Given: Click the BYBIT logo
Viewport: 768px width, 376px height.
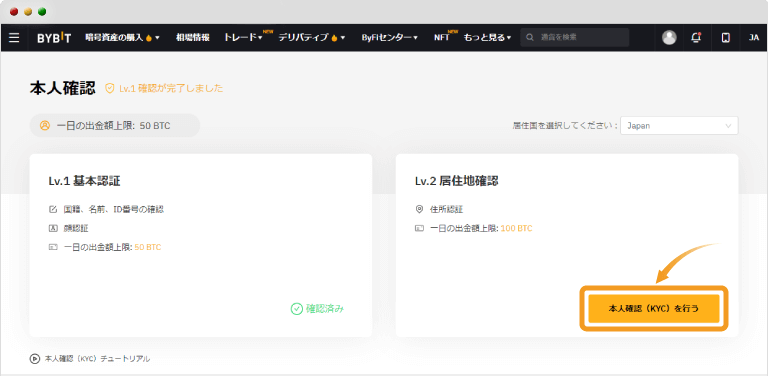Looking at the screenshot, I should pos(54,38).
